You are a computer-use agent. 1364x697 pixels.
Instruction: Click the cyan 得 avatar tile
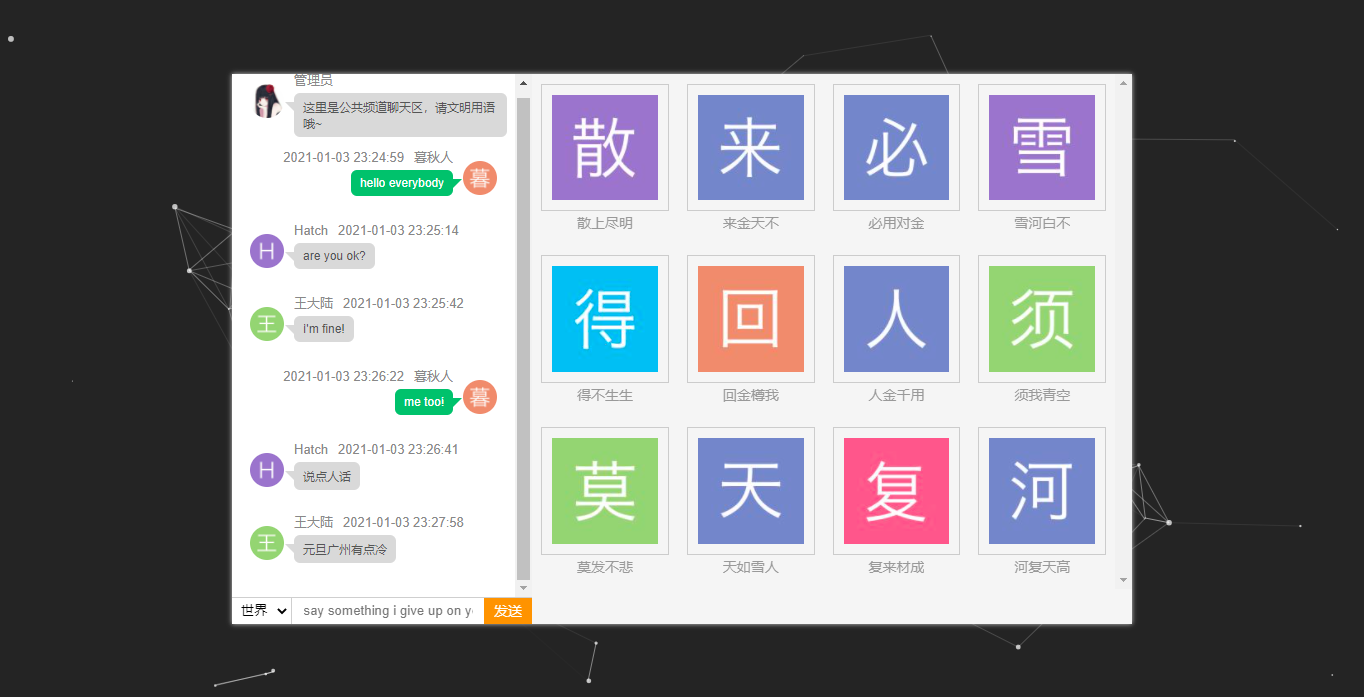click(x=604, y=319)
